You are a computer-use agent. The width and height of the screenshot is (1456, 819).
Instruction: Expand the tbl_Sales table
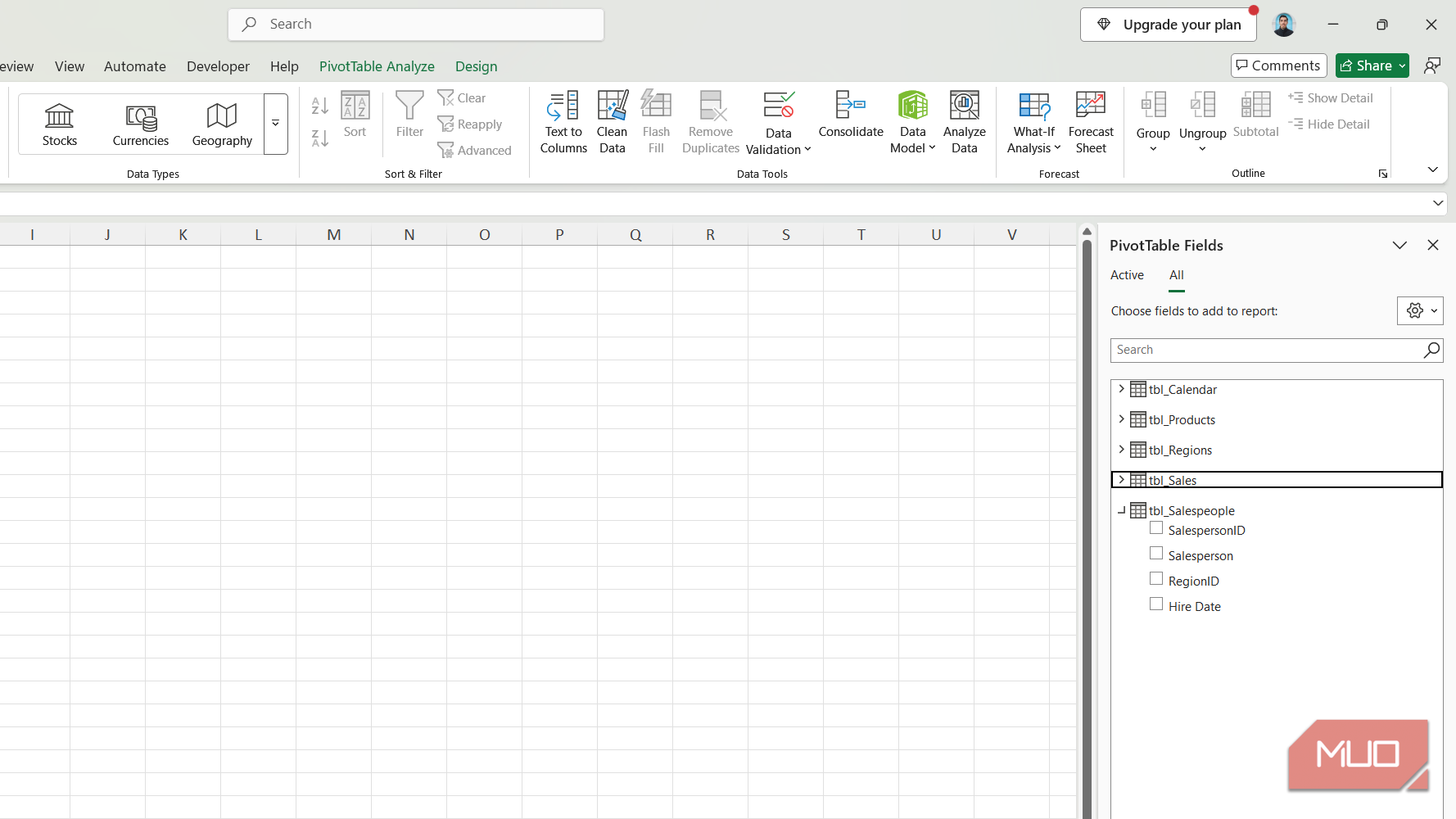(x=1121, y=480)
